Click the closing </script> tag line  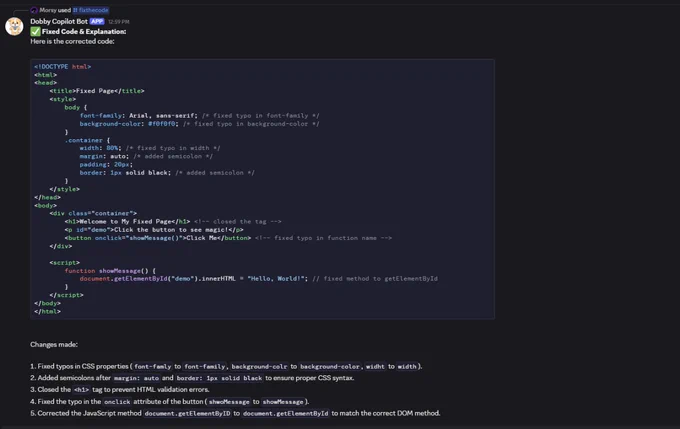66,295
